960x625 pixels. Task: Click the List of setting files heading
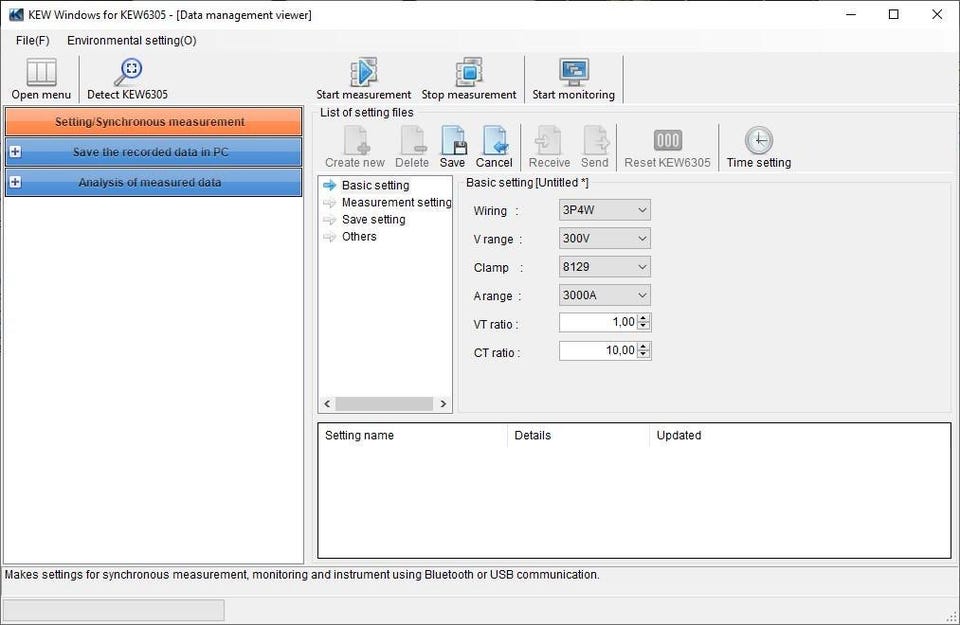coord(367,113)
